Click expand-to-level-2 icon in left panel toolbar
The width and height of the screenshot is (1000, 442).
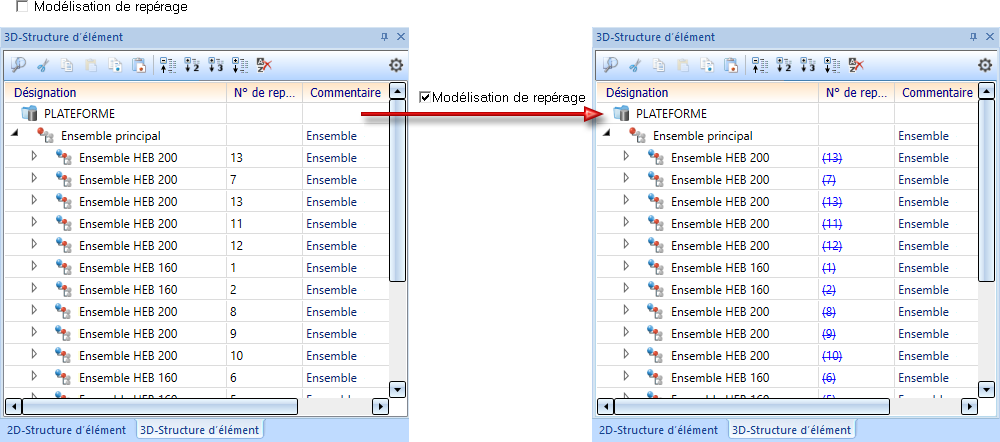[192, 65]
